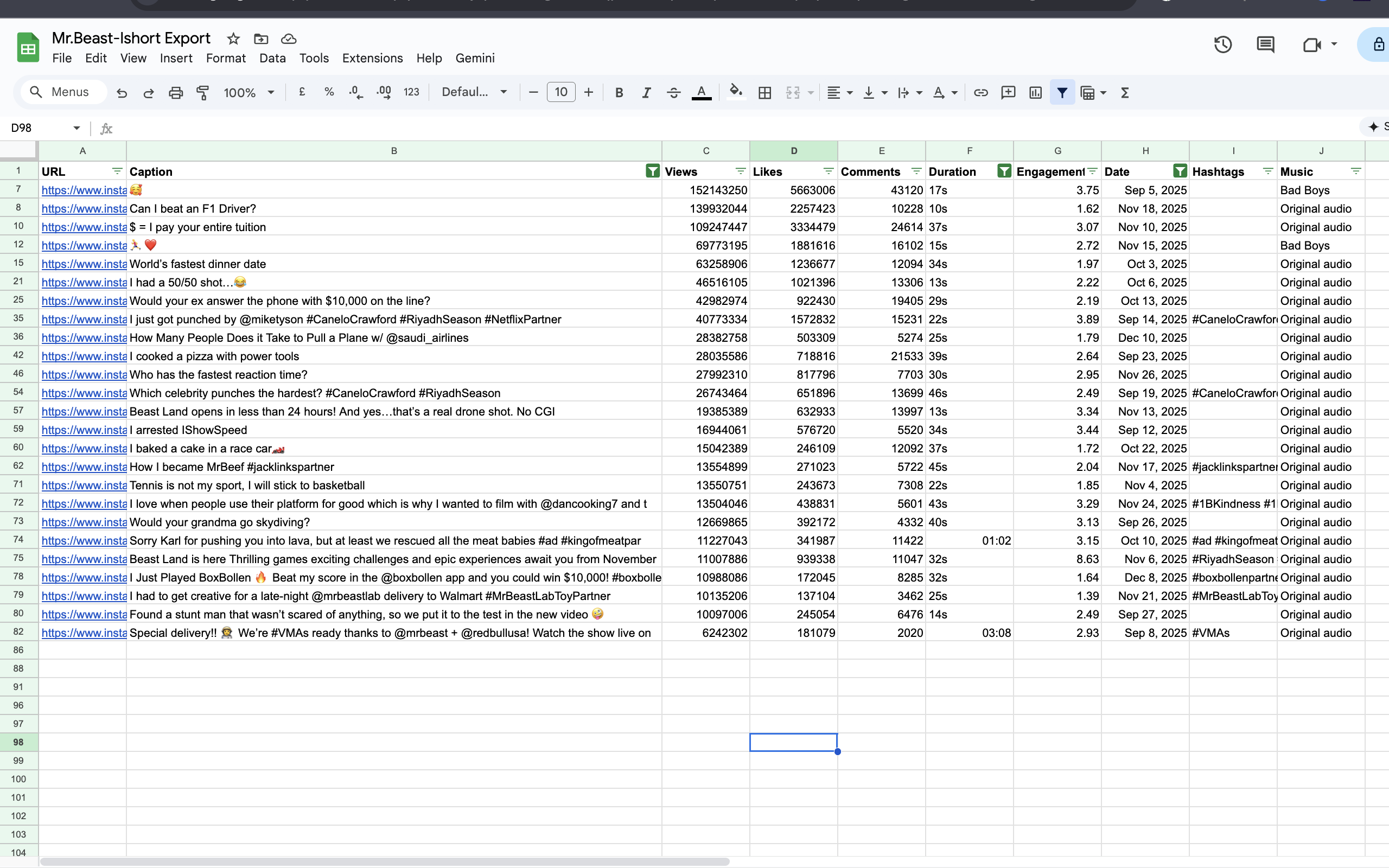Open the borders tool

click(764, 92)
